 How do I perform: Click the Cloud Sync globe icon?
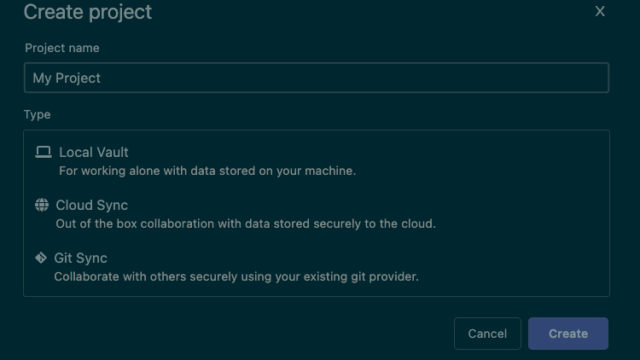pyautogui.click(x=42, y=205)
